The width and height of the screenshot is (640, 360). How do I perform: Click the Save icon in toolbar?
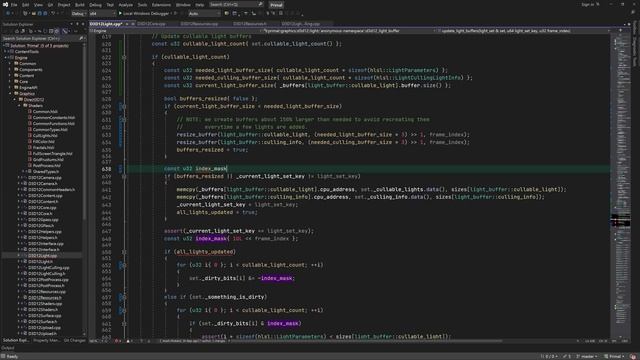point(40,13)
